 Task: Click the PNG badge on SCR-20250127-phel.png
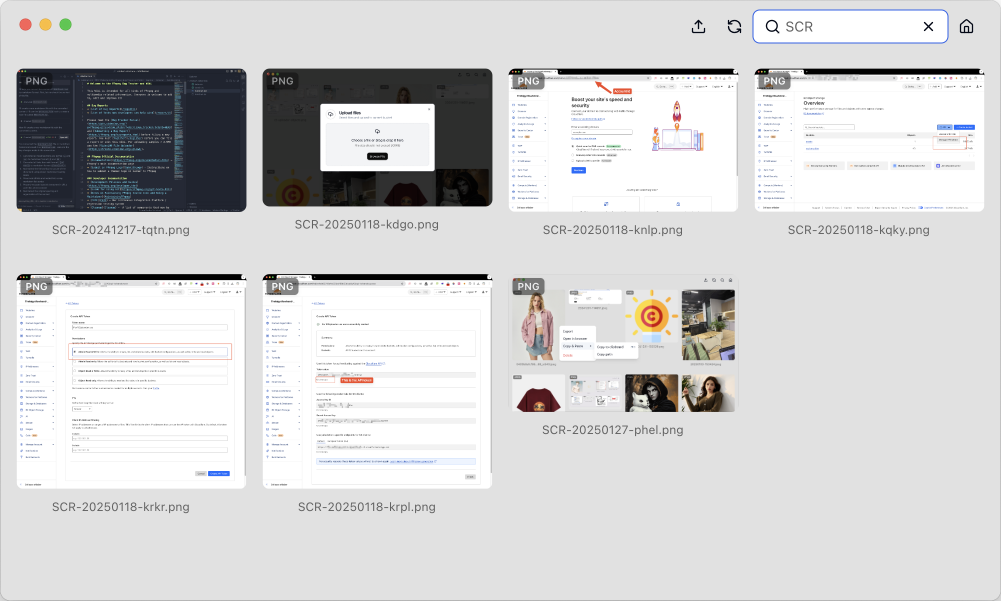[x=528, y=287]
